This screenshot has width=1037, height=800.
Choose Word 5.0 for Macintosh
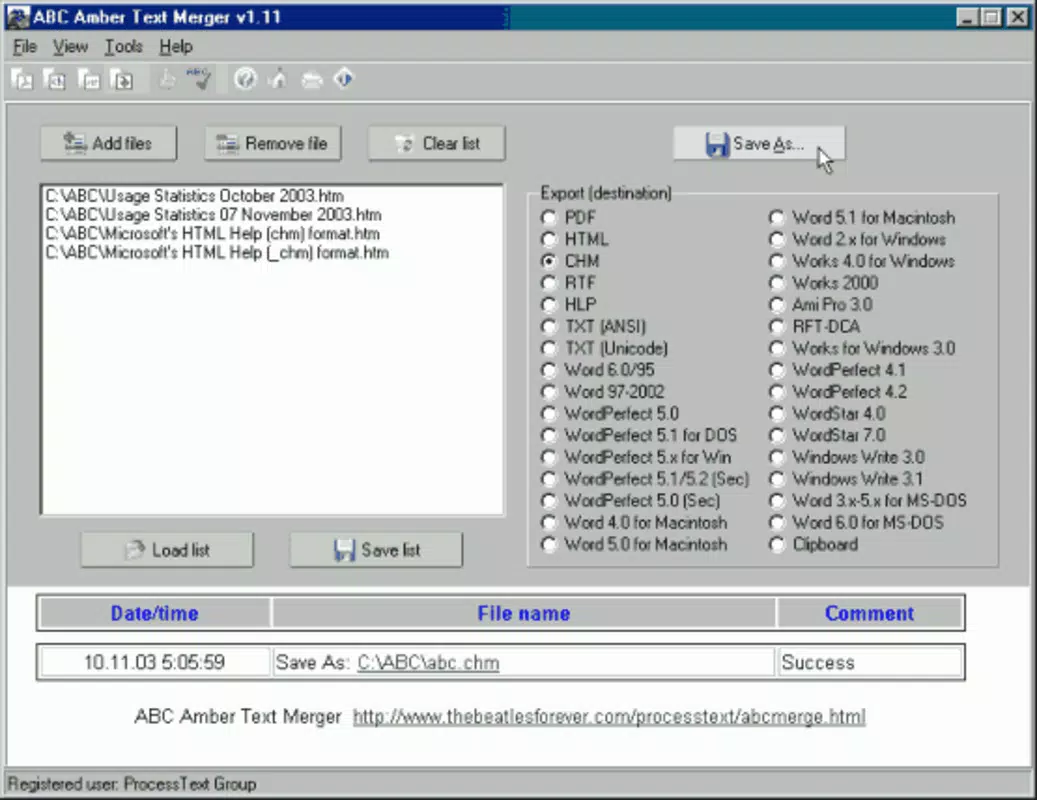(634, 545)
